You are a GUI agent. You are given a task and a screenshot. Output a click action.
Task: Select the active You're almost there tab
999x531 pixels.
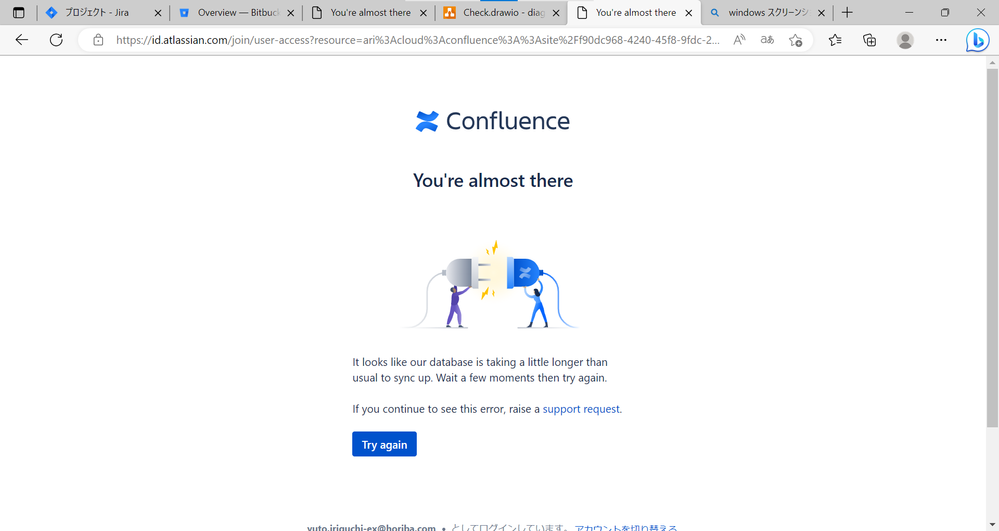coord(635,13)
